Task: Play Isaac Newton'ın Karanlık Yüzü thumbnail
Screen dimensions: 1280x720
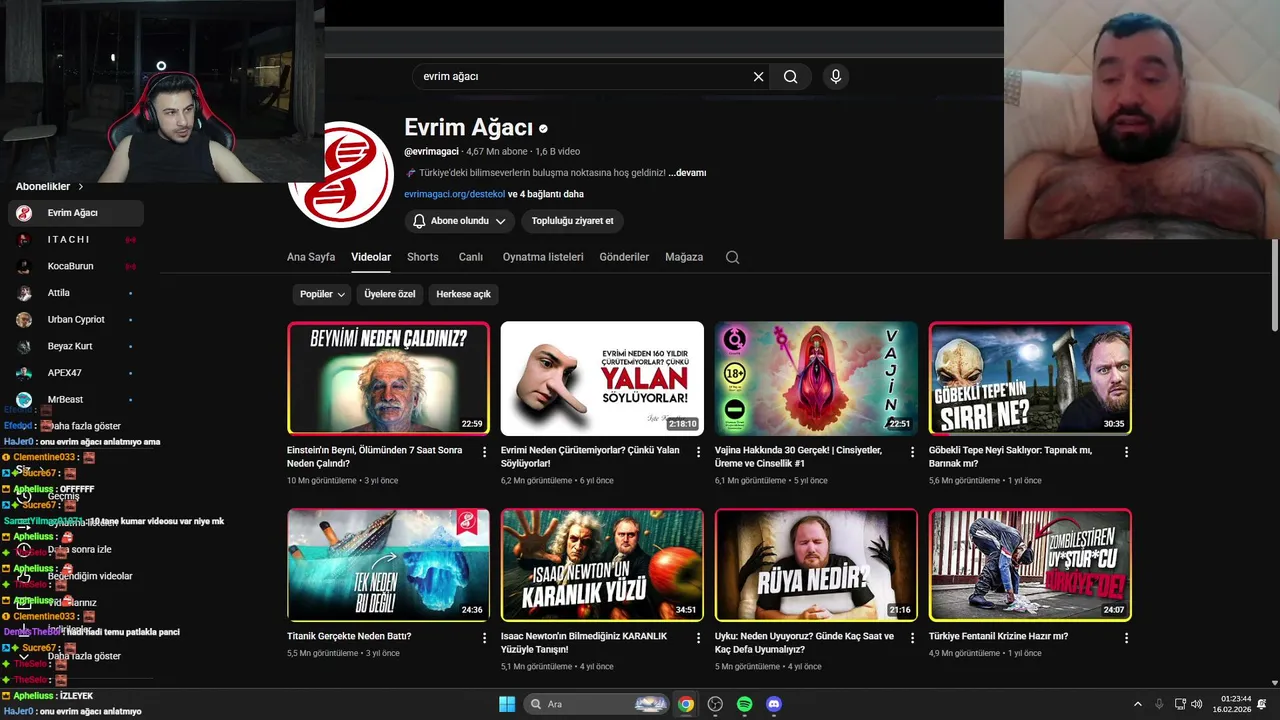Action: click(602, 565)
